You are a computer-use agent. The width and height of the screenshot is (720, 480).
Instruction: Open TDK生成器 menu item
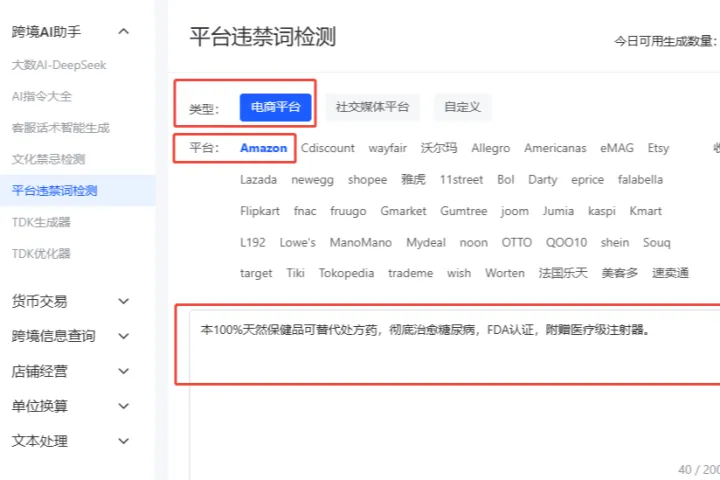(41, 222)
